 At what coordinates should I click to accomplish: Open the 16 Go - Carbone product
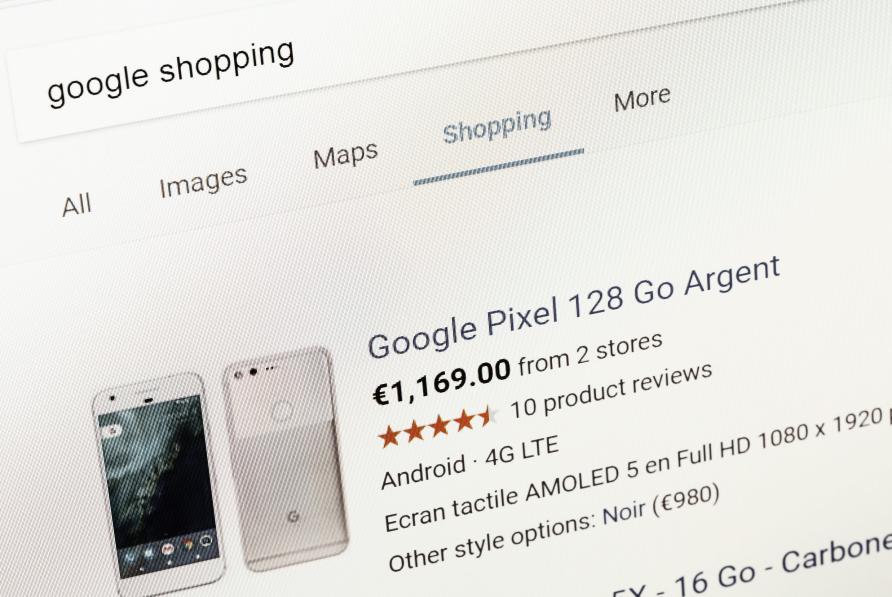click(x=752, y=569)
